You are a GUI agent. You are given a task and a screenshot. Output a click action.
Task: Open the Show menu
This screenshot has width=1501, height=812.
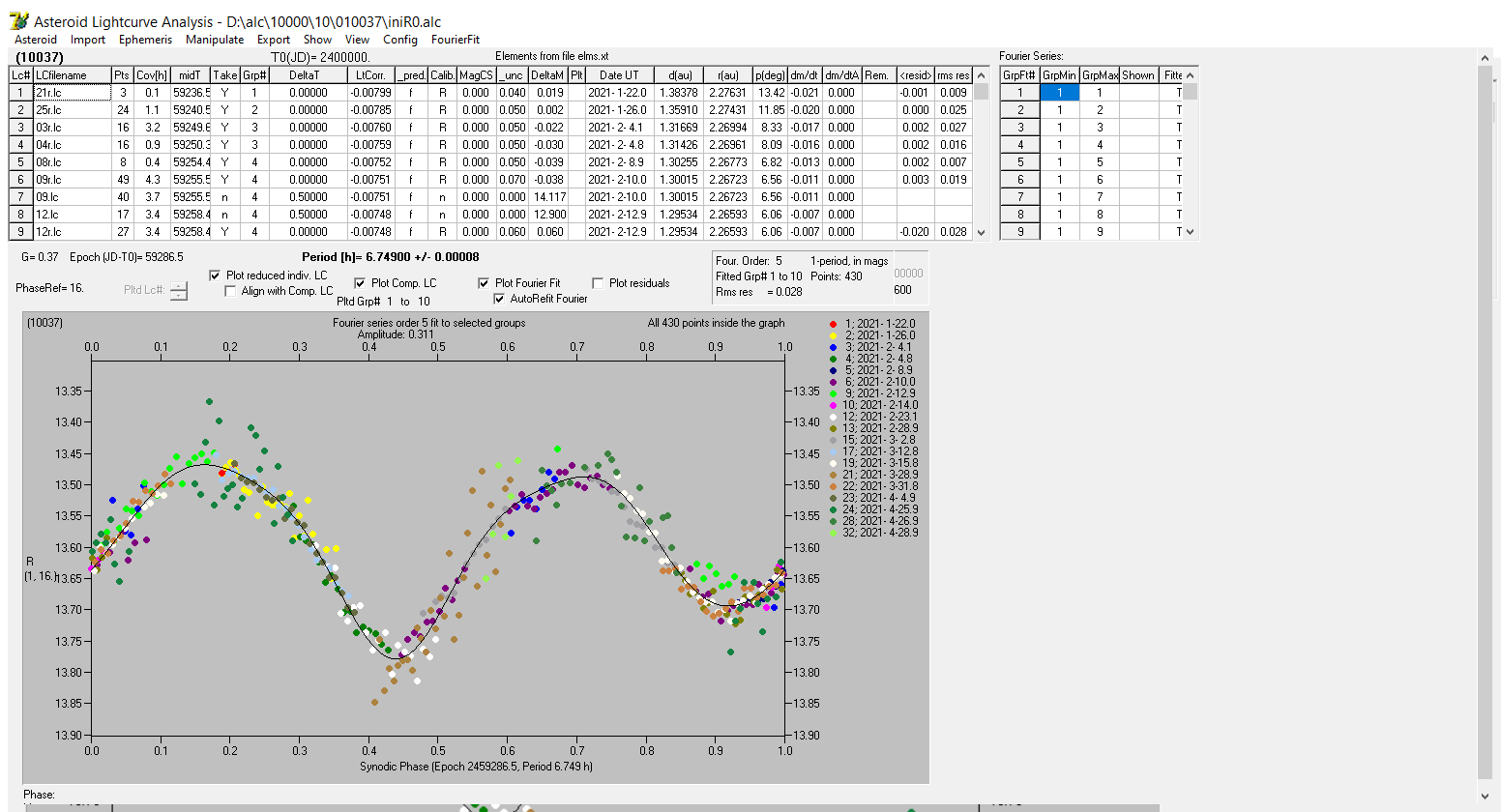coord(317,40)
